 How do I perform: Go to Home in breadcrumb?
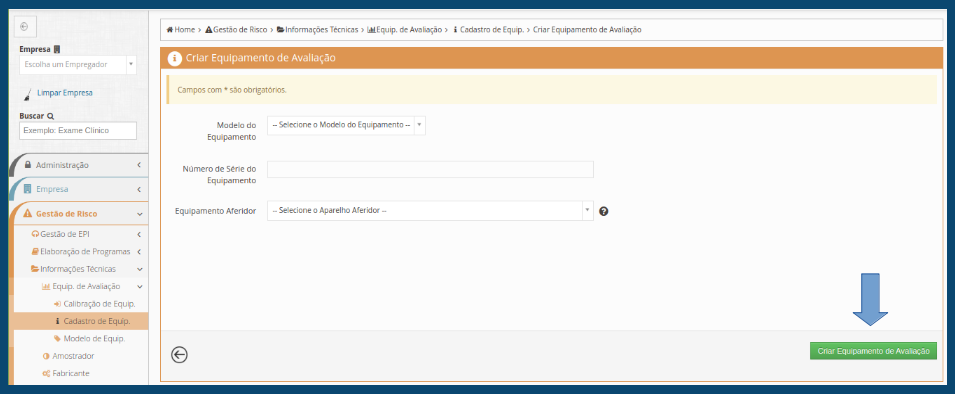click(185, 29)
